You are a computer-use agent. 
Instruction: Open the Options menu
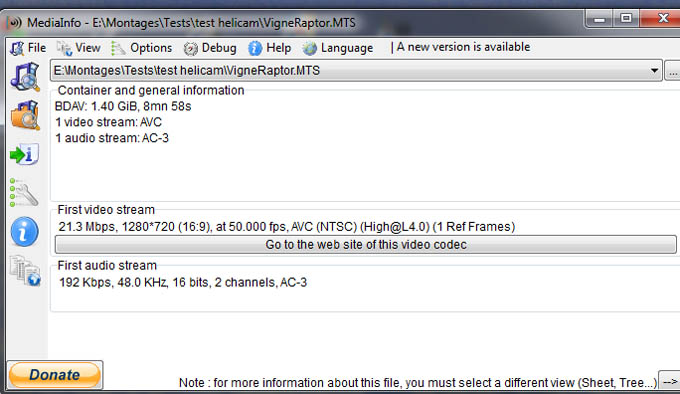coord(142,48)
